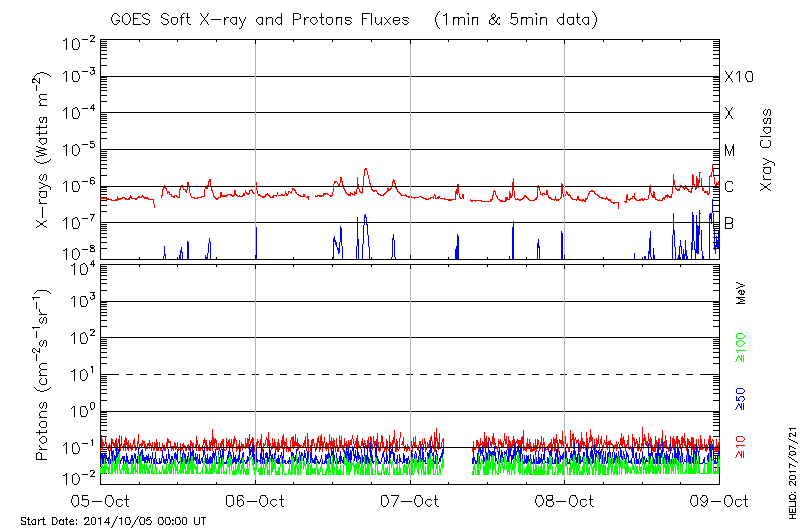Click the "(1min & 5min data)" title text
The height and width of the screenshot is (530, 800).
[x=511, y=21]
